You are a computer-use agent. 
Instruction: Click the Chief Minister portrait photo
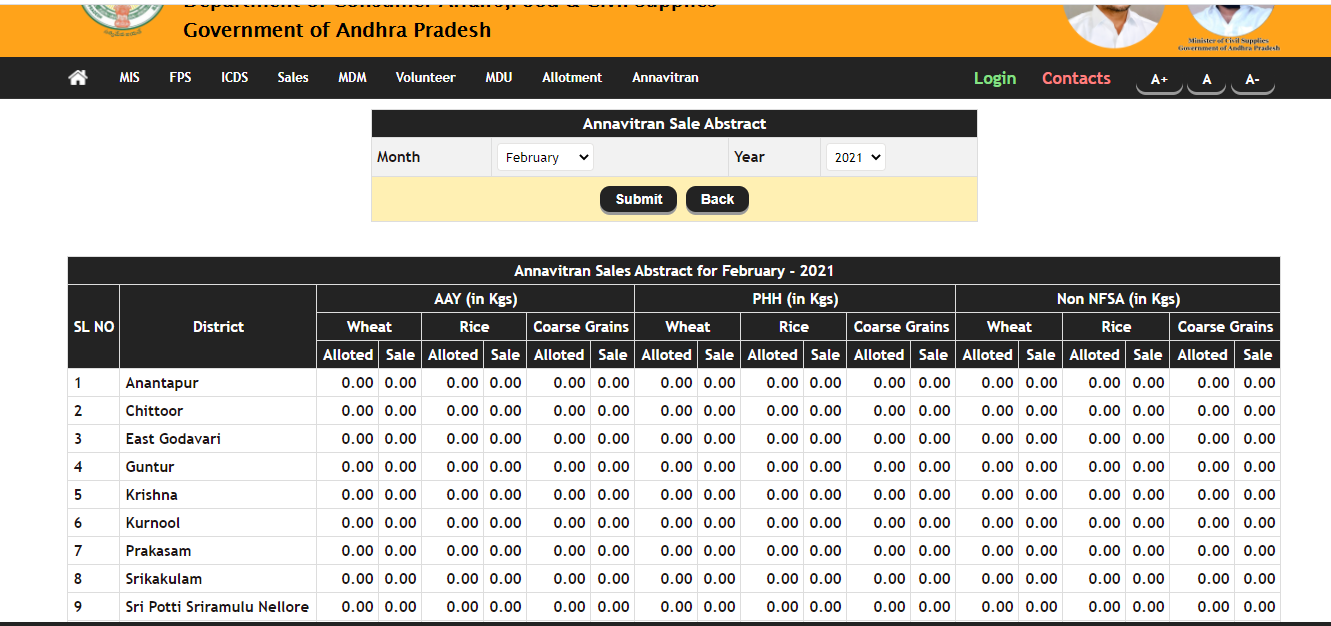pyautogui.click(x=1113, y=24)
